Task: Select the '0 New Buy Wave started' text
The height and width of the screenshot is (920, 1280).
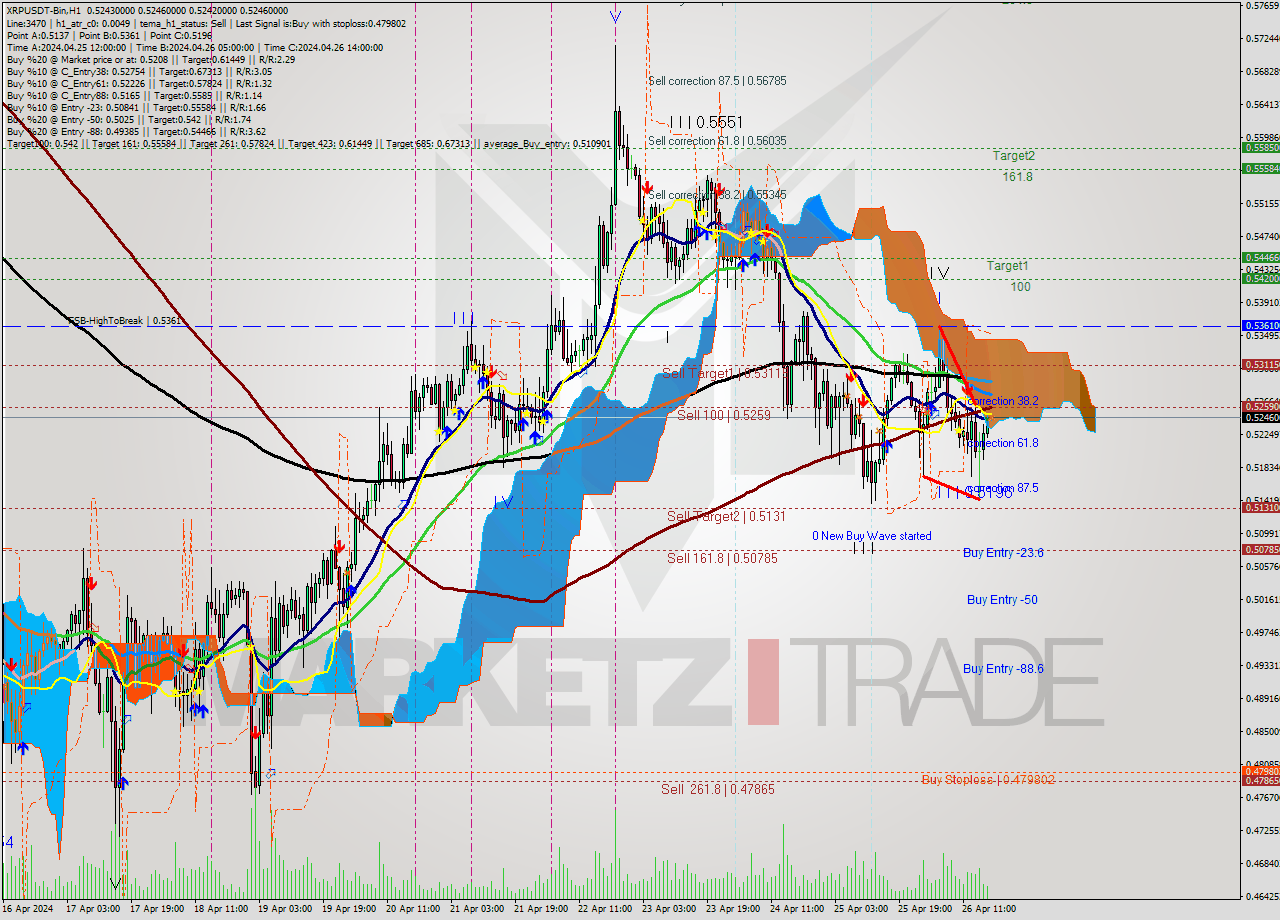Action: point(872,536)
